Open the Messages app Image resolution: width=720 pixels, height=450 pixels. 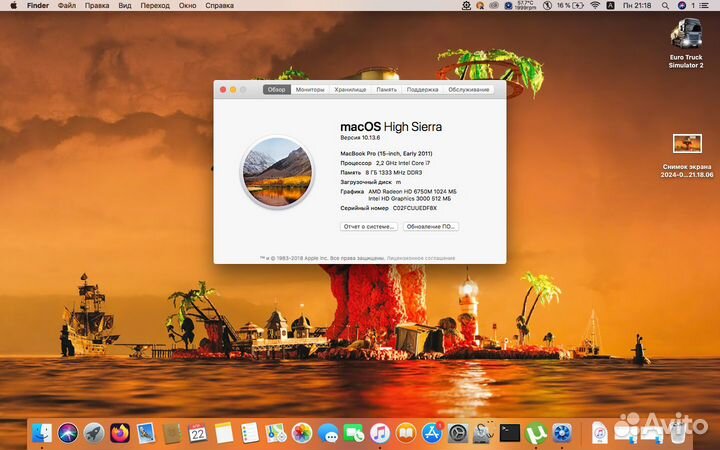328,433
